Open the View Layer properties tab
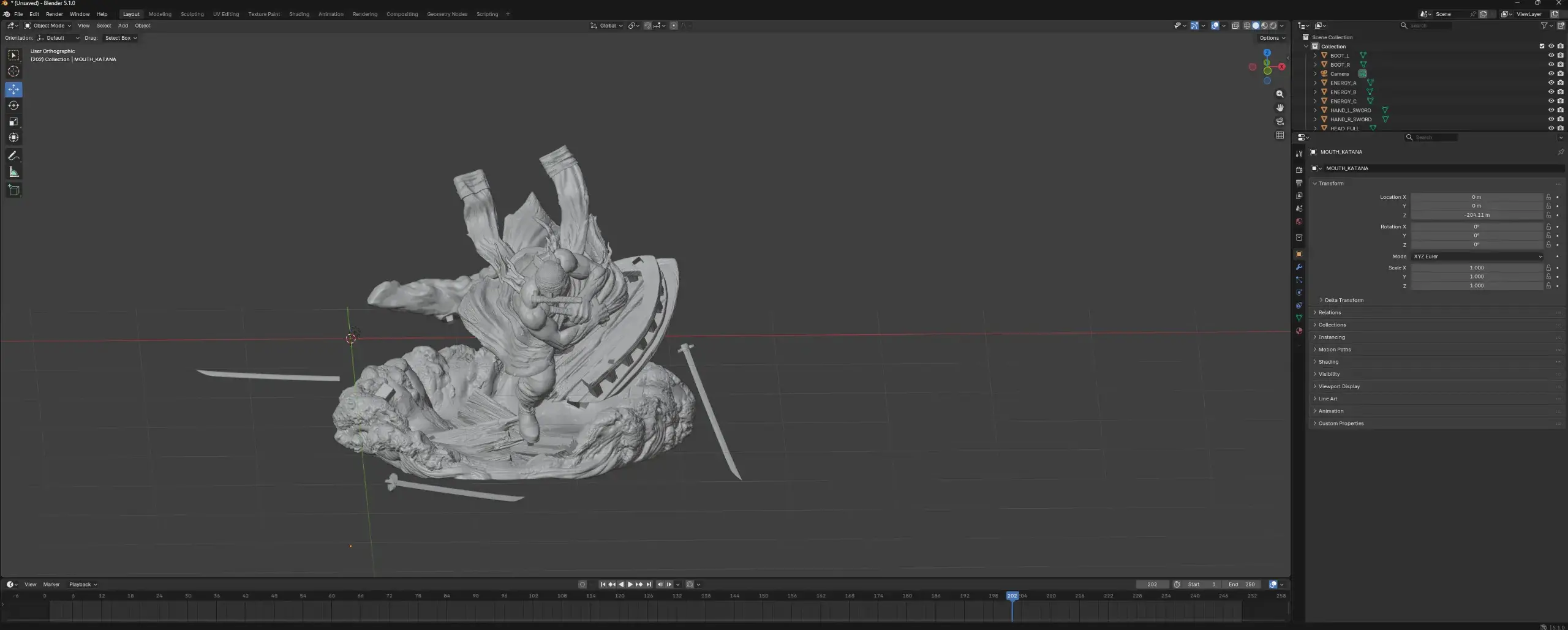The width and height of the screenshot is (1568, 630). click(1298, 196)
